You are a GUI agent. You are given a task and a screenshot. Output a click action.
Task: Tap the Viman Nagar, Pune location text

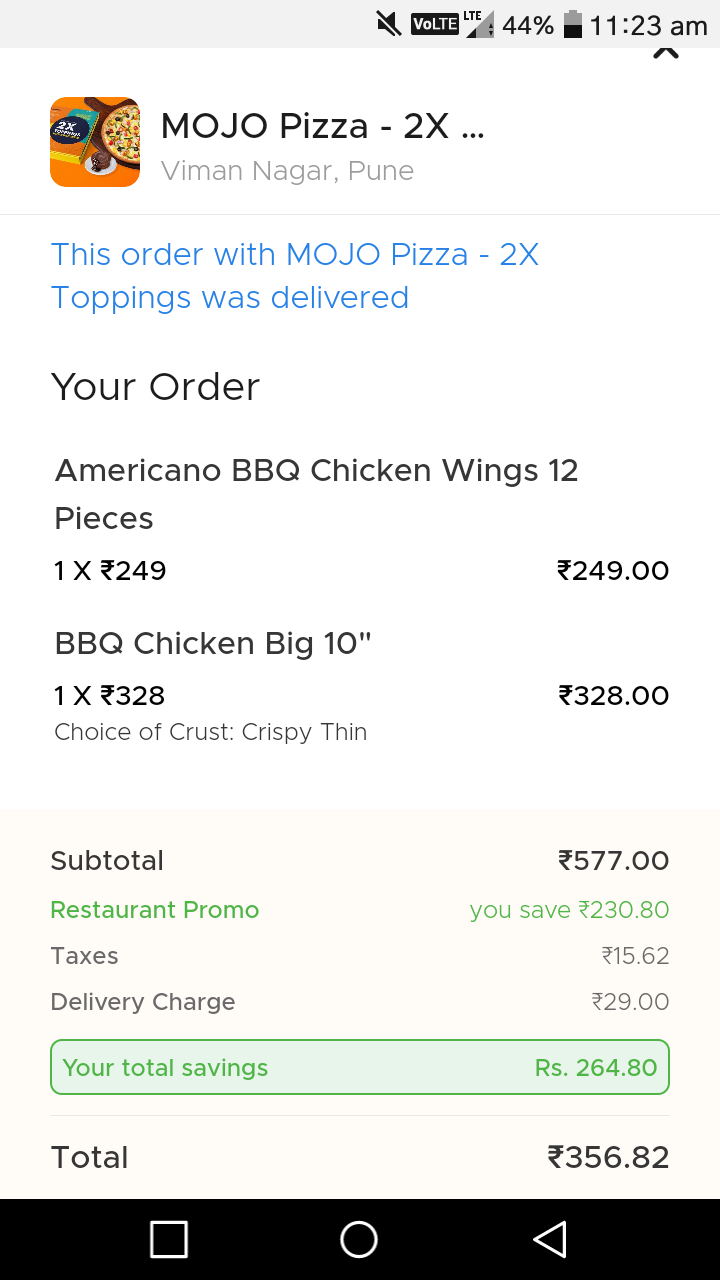[287, 171]
